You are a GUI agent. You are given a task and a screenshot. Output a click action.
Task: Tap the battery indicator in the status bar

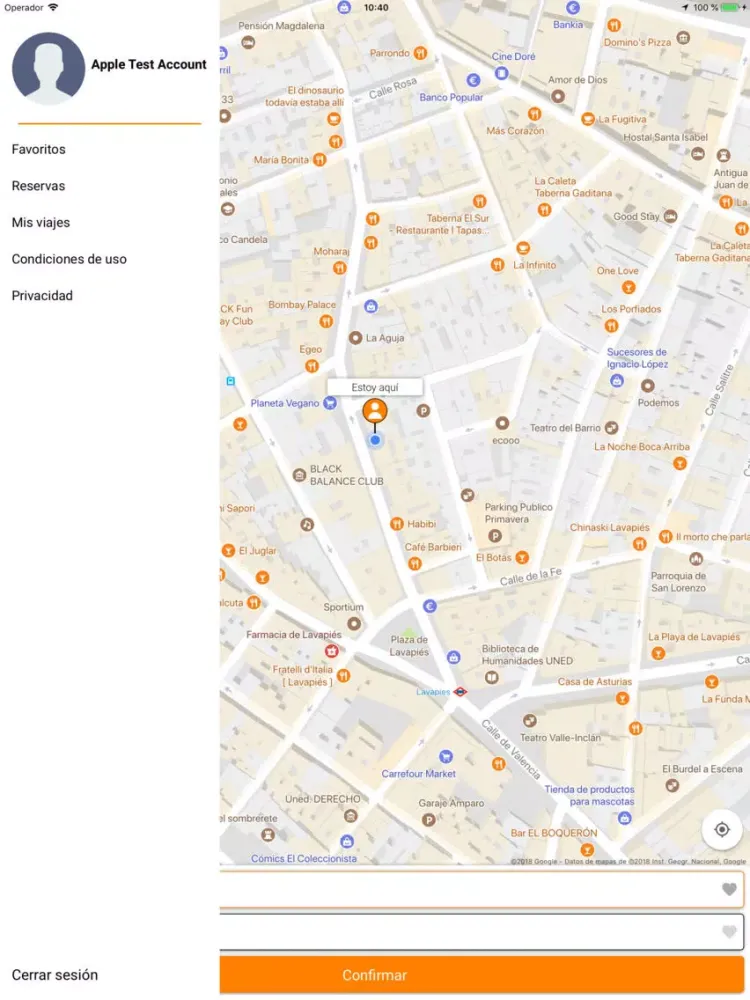(732, 7)
